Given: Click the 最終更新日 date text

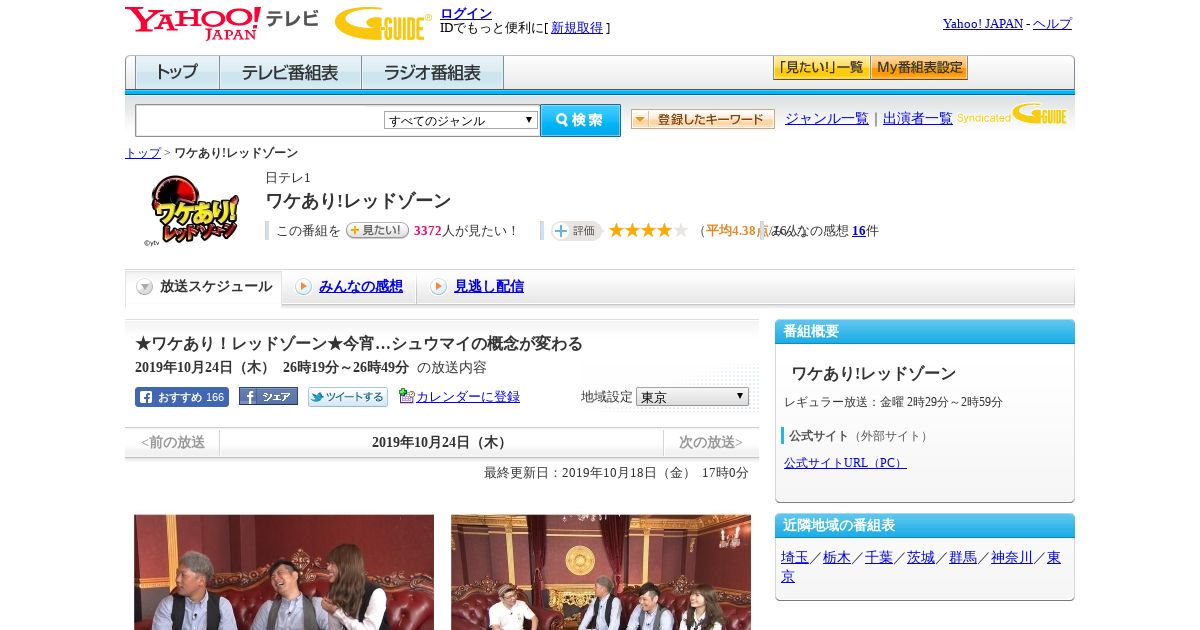Looking at the screenshot, I should pyautogui.click(x=616, y=473).
